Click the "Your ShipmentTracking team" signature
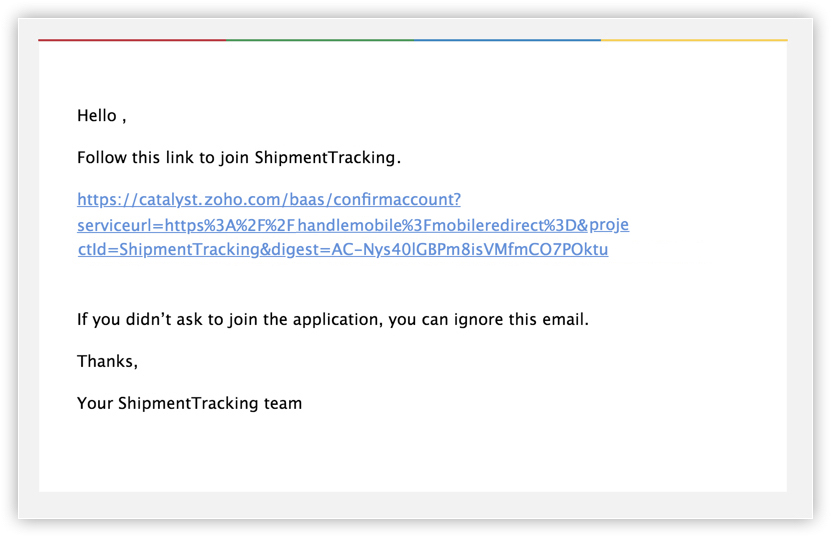Screen dimensions: 831x537 click(189, 404)
